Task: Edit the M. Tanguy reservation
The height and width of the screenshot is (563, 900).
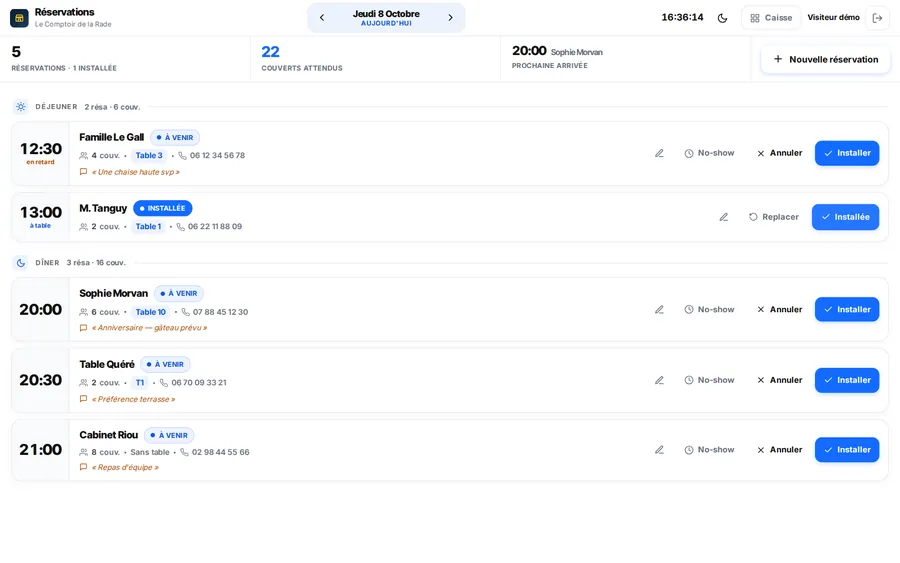Action: click(724, 217)
